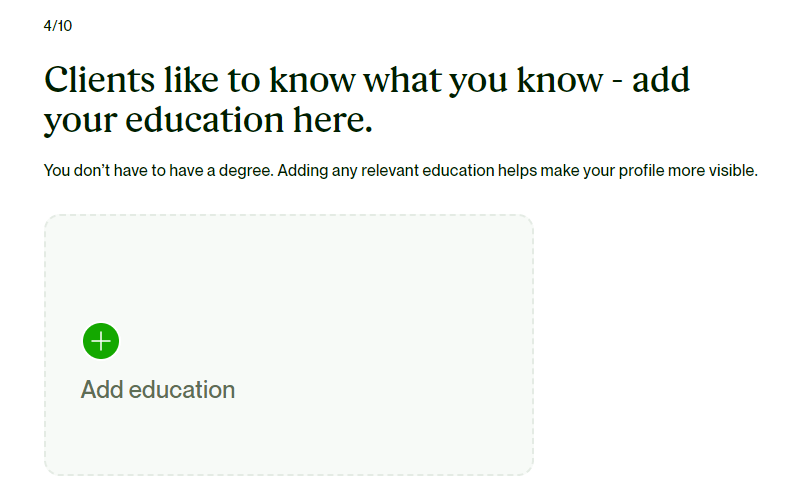785x503 pixels.
Task: Click the word "Clients" in the heading
Action: pos(100,80)
